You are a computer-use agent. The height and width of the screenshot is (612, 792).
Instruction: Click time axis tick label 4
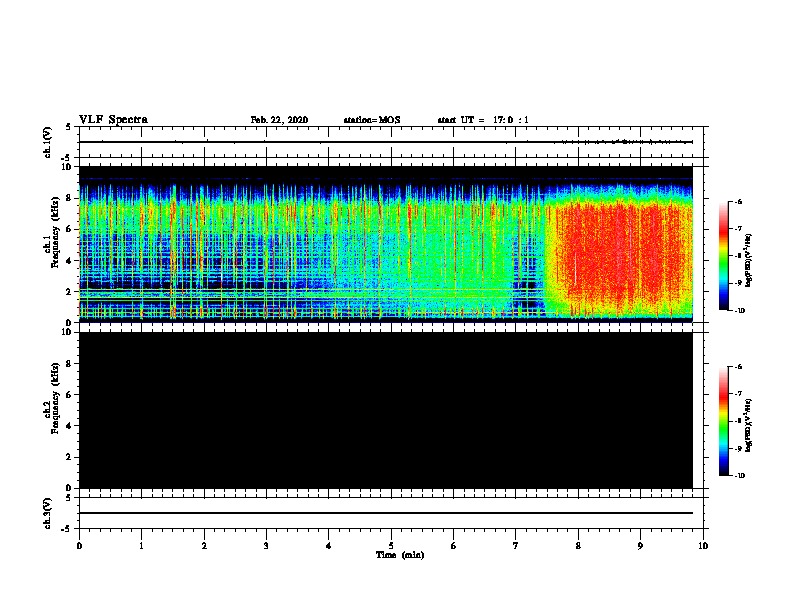pyautogui.click(x=329, y=546)
